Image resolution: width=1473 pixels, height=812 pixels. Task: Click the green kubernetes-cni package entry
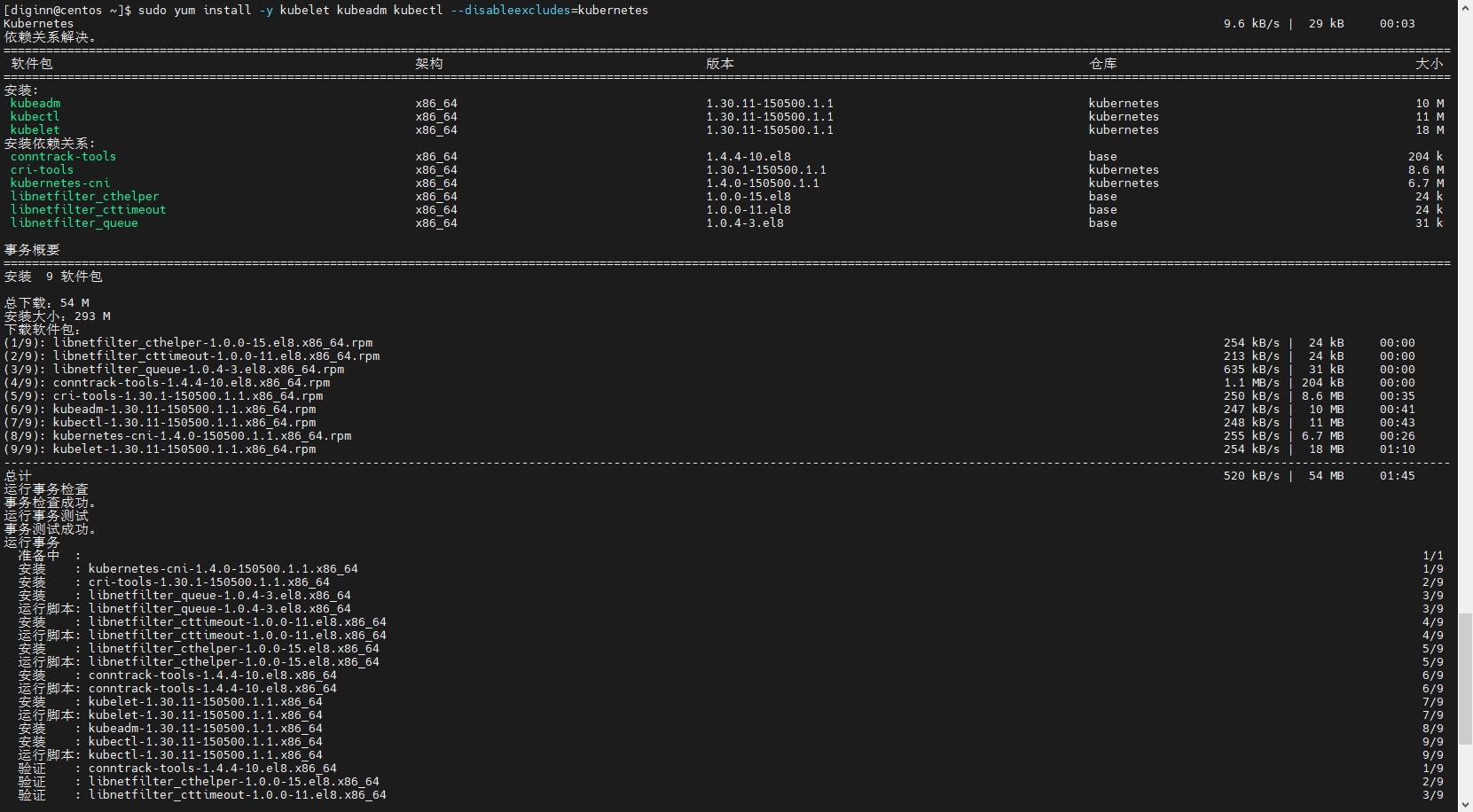[60, 183]
